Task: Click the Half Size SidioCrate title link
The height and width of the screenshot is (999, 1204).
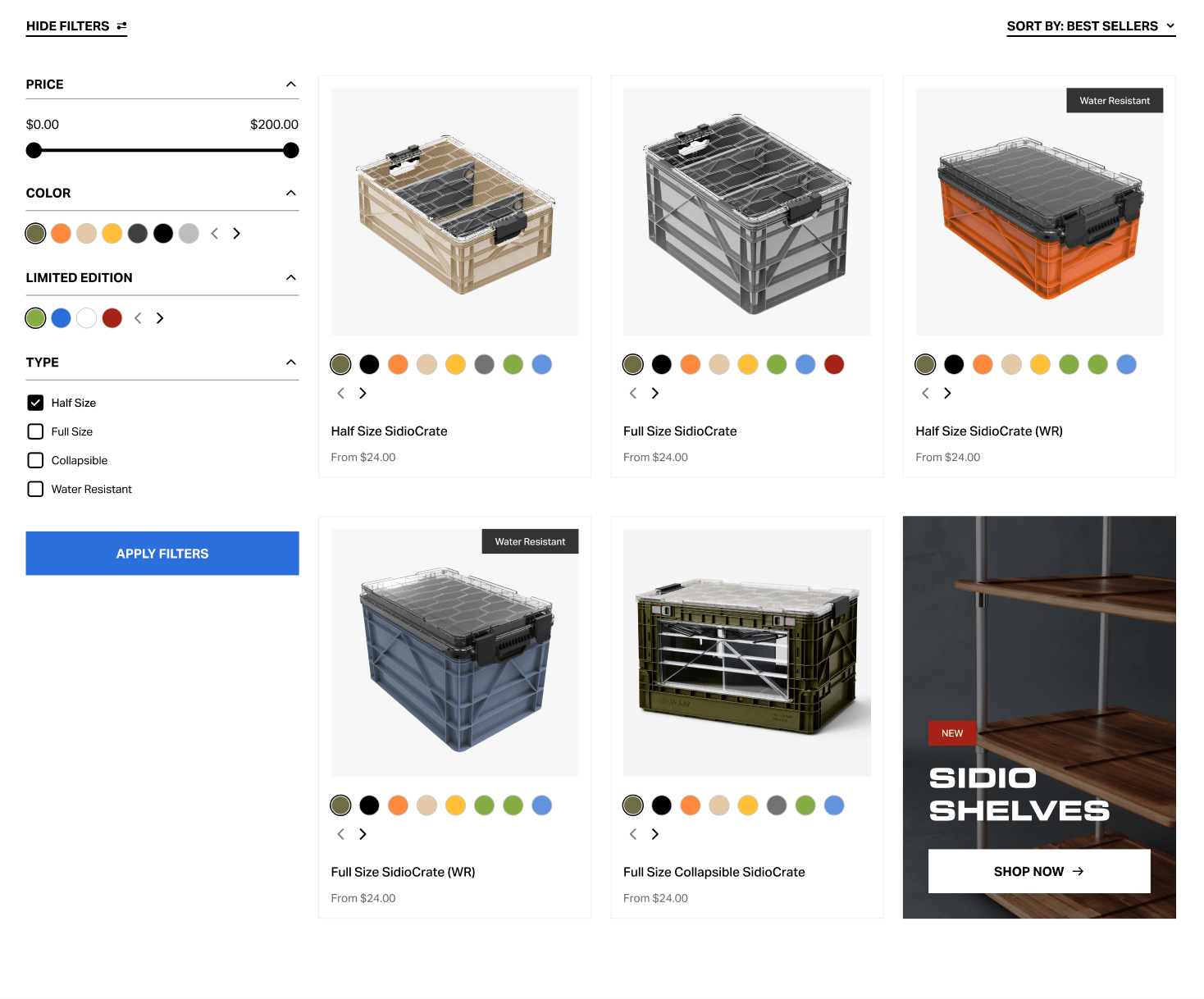Action: 390,431
